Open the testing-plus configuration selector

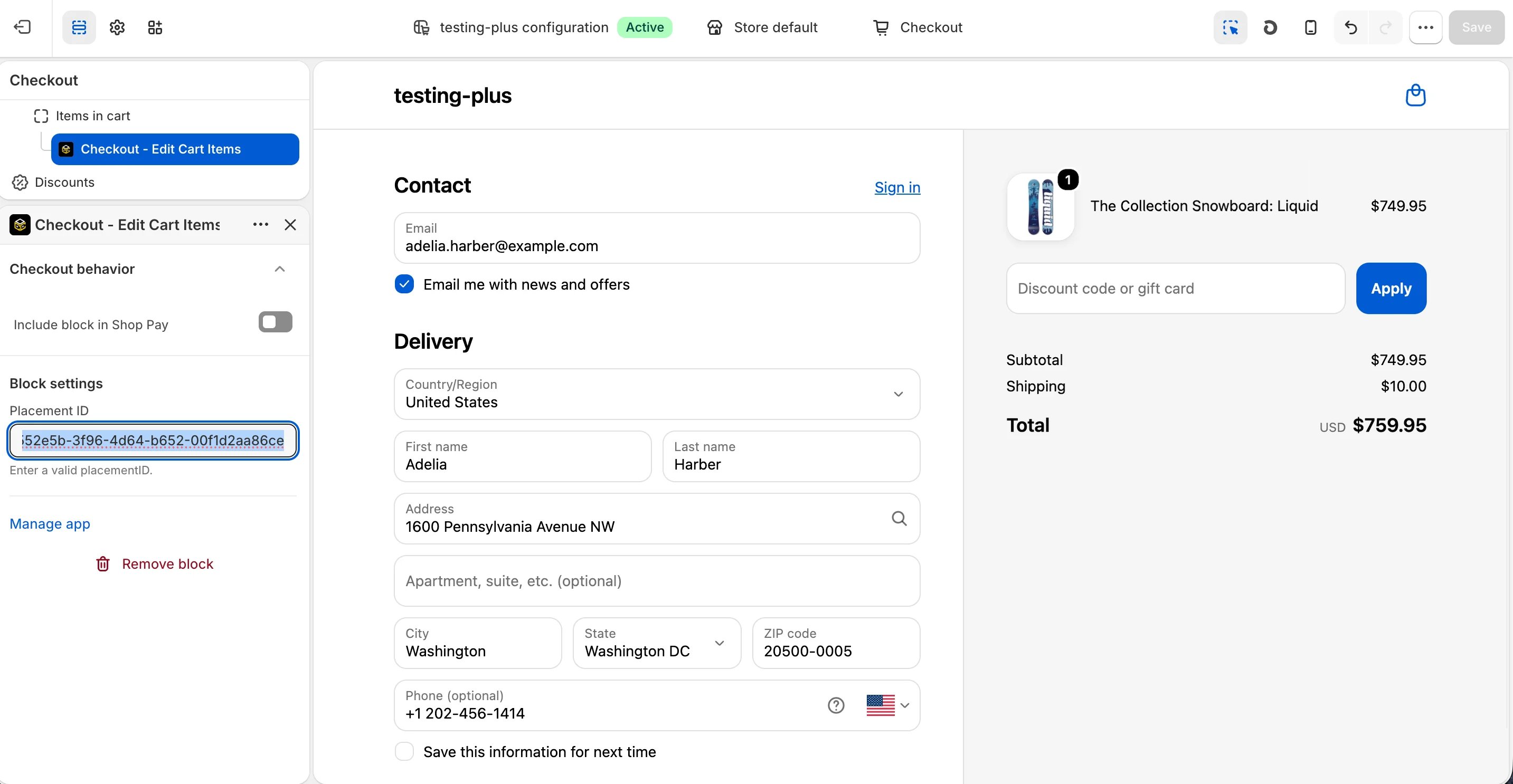tap(542, 27)
